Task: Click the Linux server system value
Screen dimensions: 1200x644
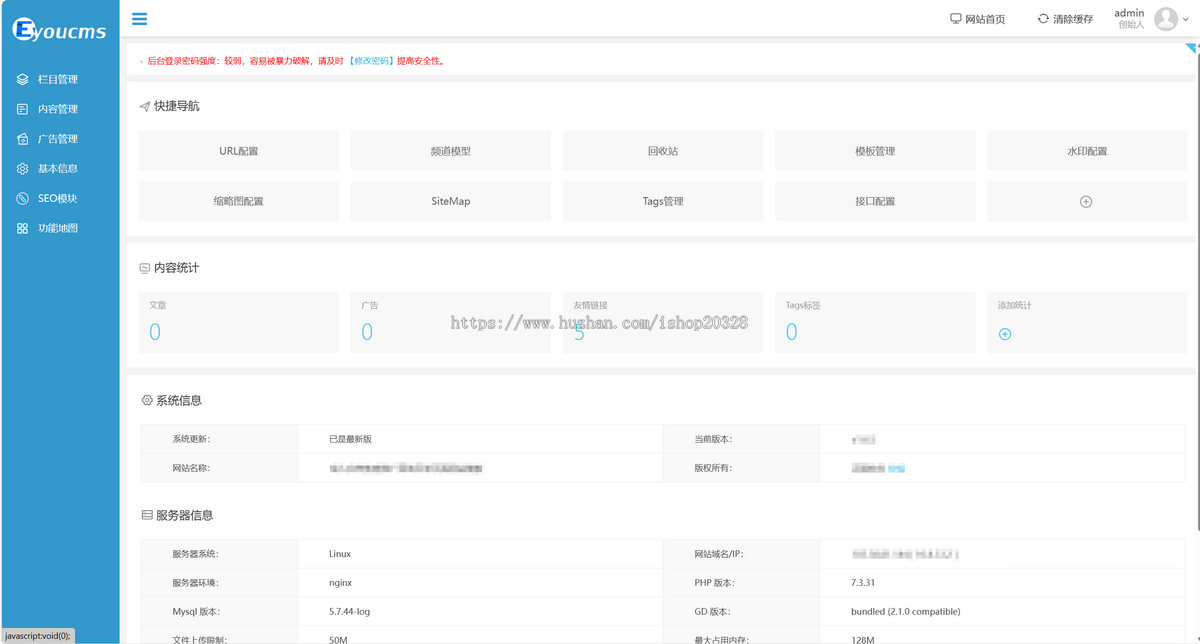Action: 340,554
